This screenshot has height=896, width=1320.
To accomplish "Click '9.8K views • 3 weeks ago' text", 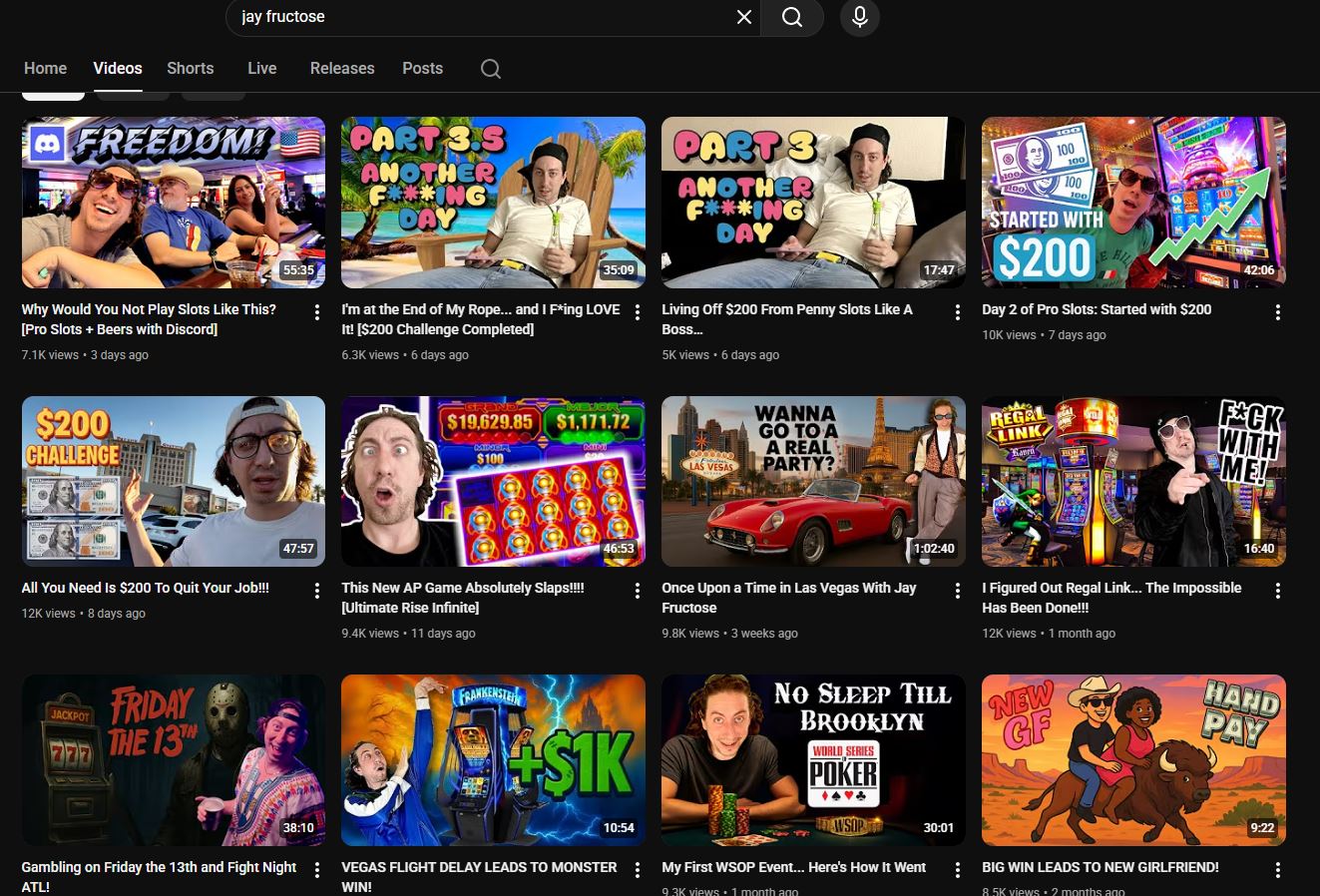I will click(729, 633).
